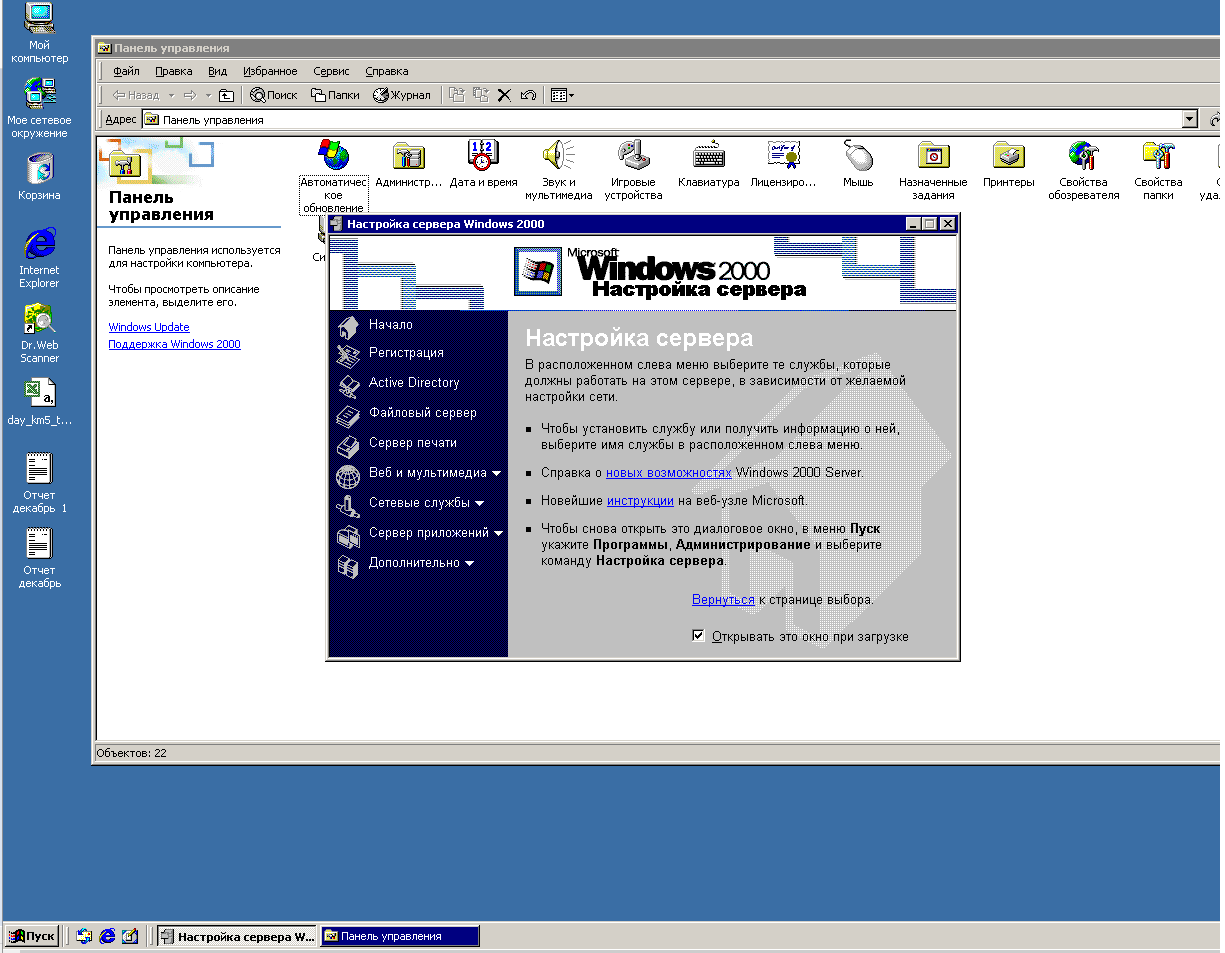Select Регистрация in server setup menu
This screenshot has width=1225, height=953.
(x=406, y=353)
